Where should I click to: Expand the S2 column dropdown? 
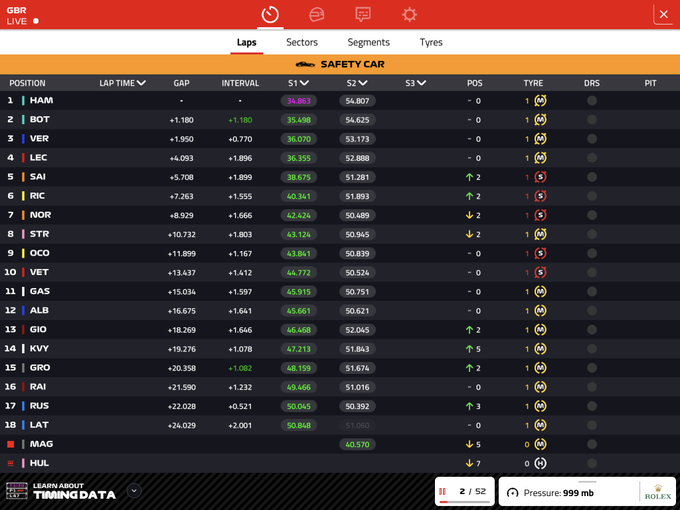(x=363, y=83)
